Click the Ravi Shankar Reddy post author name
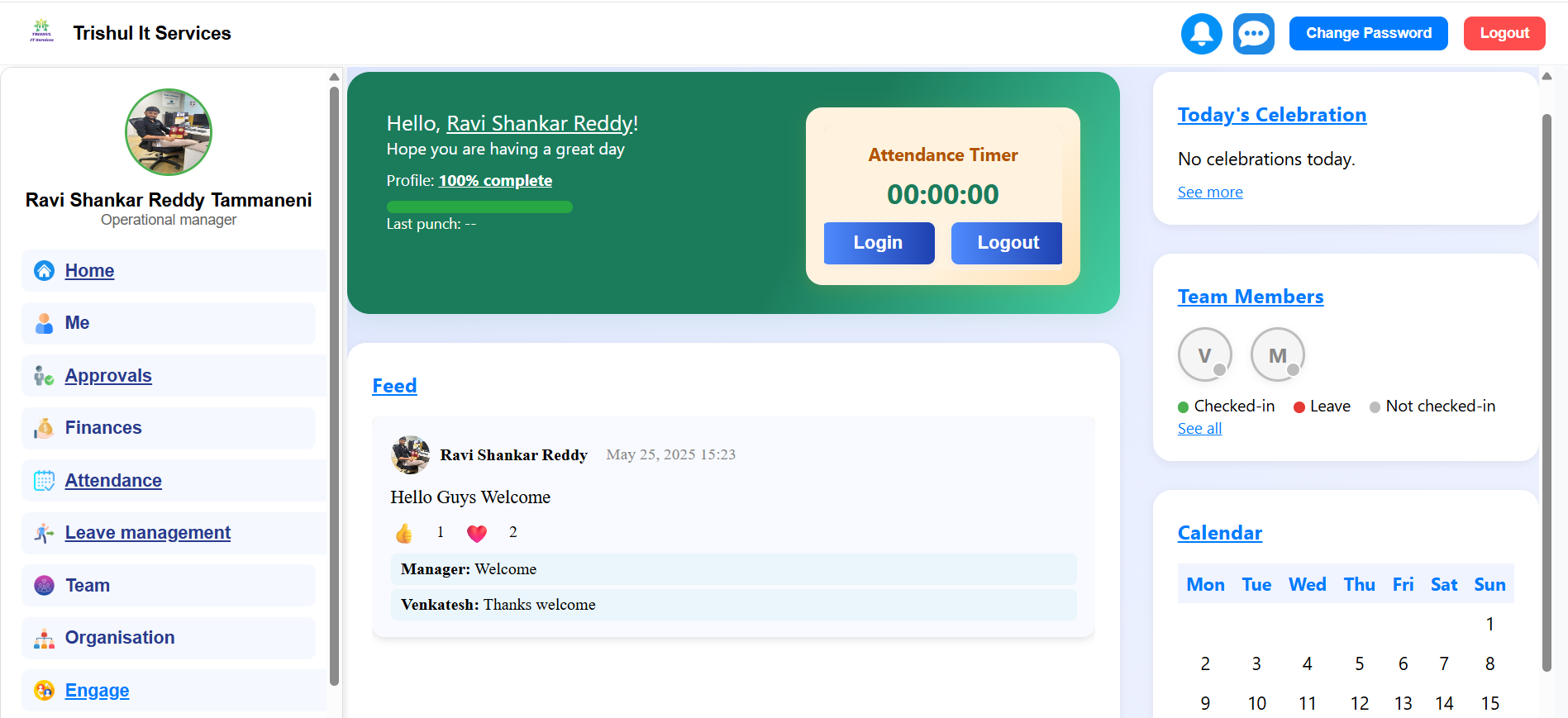The image size is (1568, 718). (513, 455)
